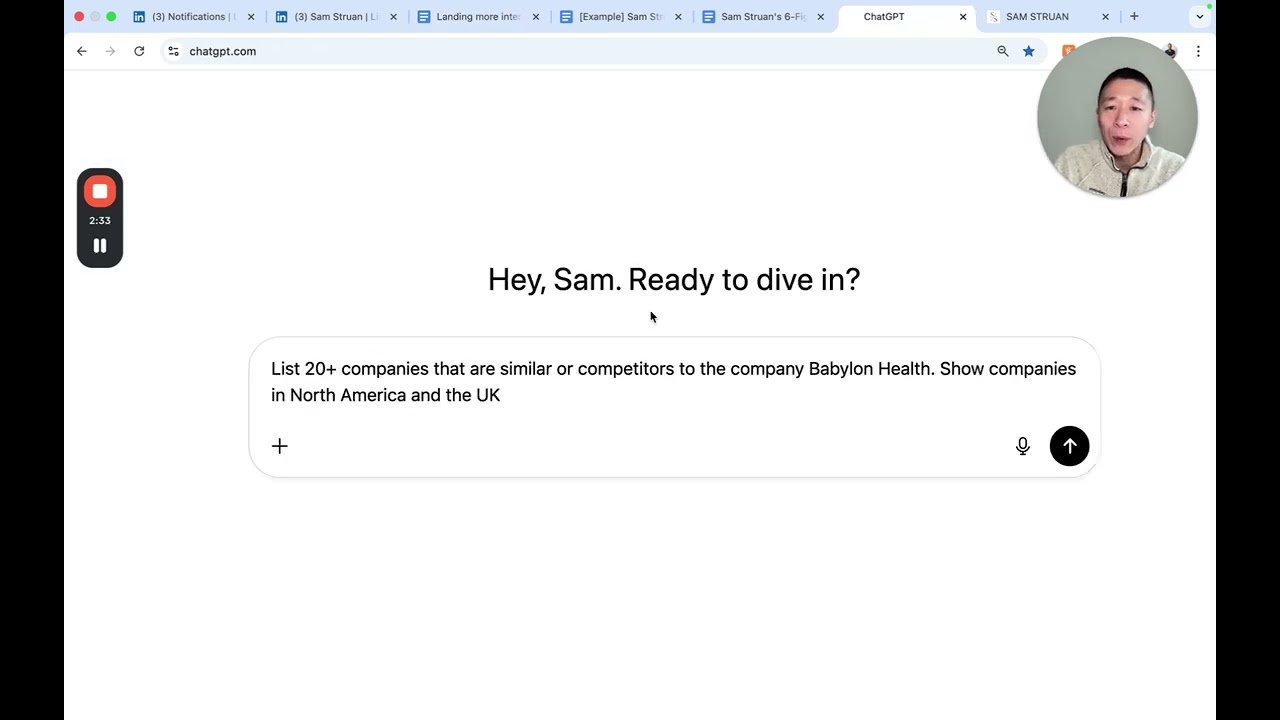This screenshot has width=1280, height=720.
Task: Click the 'Hey, Sam. Ready to dive in?' heading
Action: coord(674,279)
